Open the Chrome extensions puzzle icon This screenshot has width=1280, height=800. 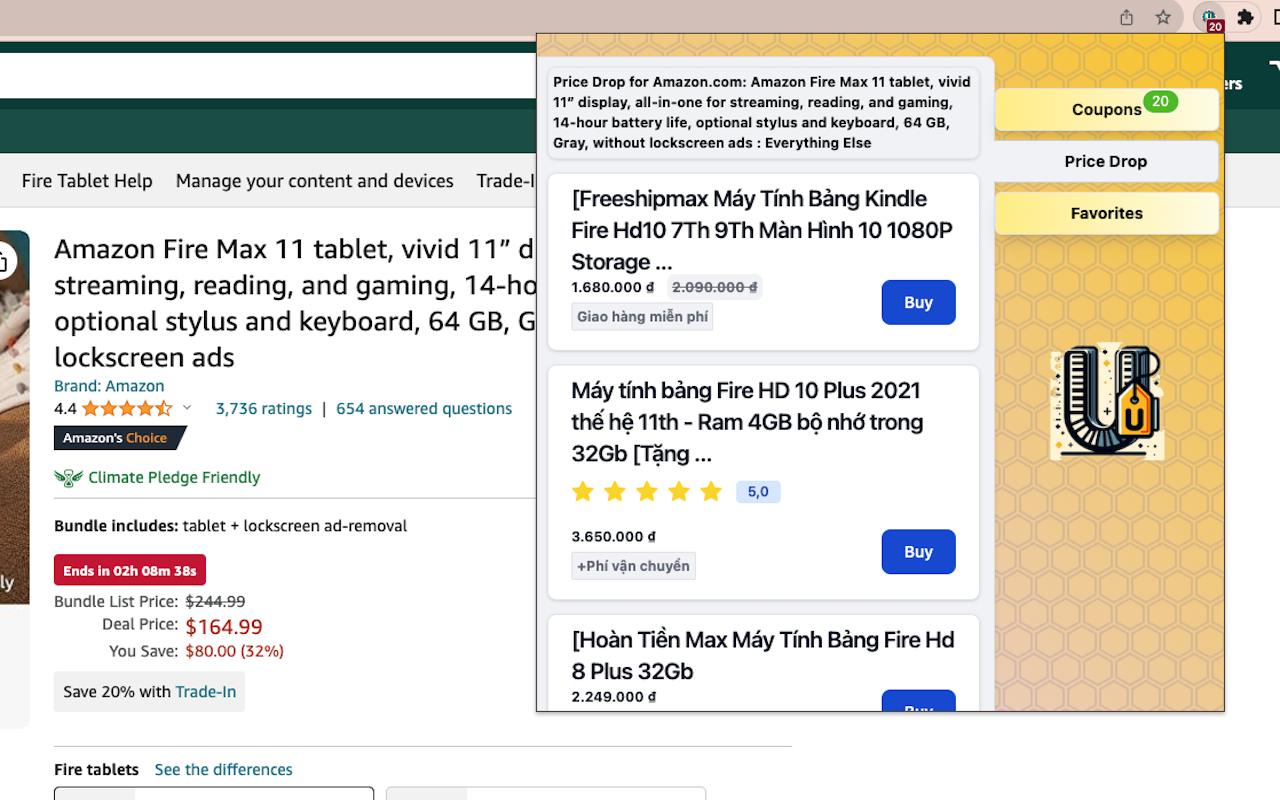[x=1245, y=17]
